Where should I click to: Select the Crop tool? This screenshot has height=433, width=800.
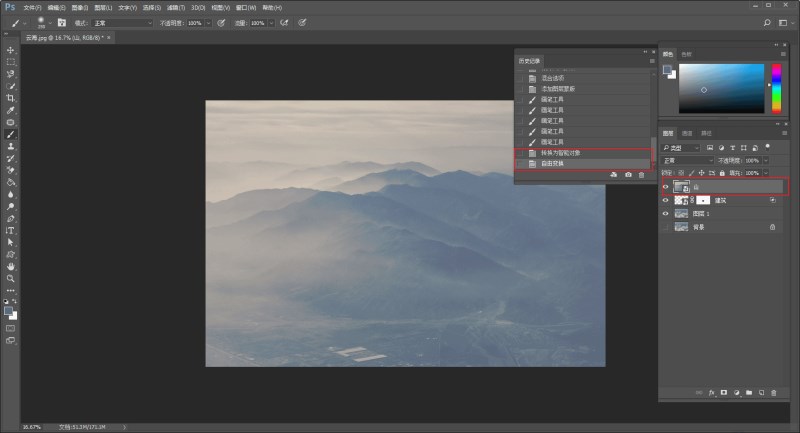point(11,98)
